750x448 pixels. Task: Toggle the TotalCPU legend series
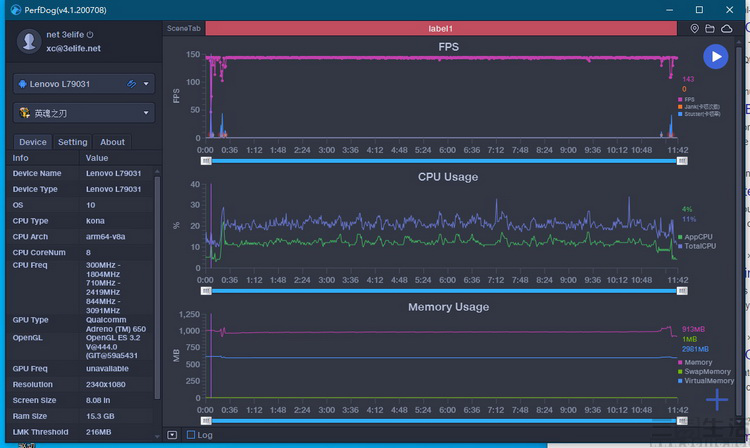pos(697,246)
